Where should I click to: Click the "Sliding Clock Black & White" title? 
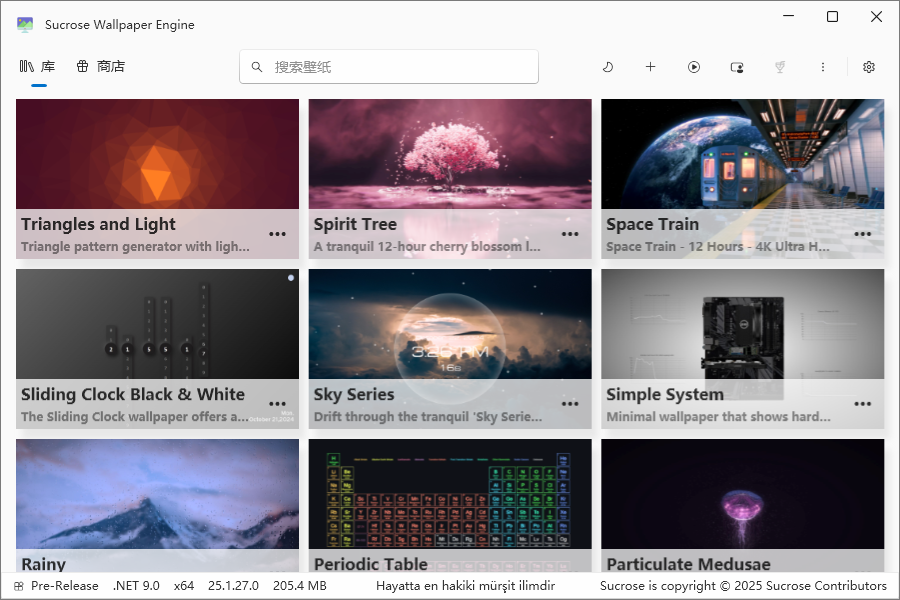coord(133,394)
